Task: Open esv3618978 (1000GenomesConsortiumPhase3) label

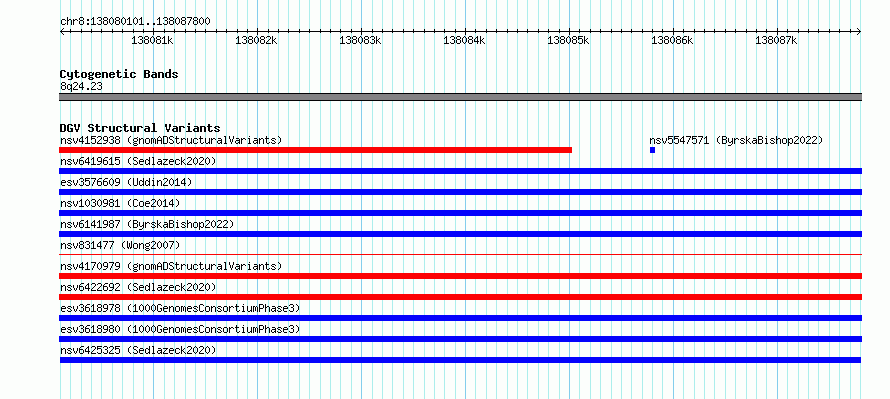Action: point(180,308)
